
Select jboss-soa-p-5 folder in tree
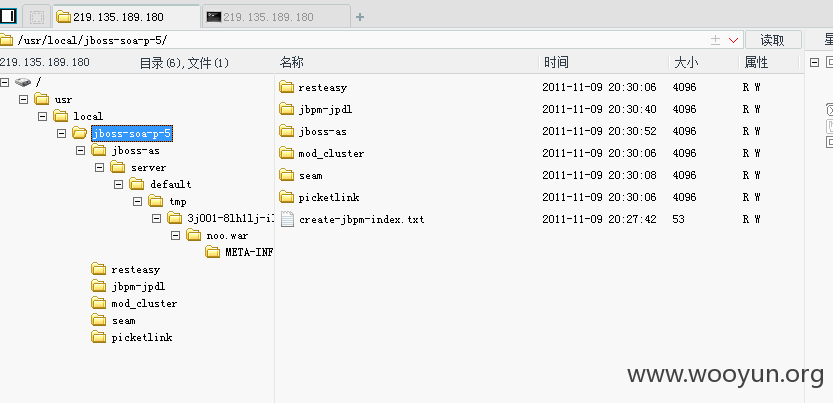tap(132, 133)
